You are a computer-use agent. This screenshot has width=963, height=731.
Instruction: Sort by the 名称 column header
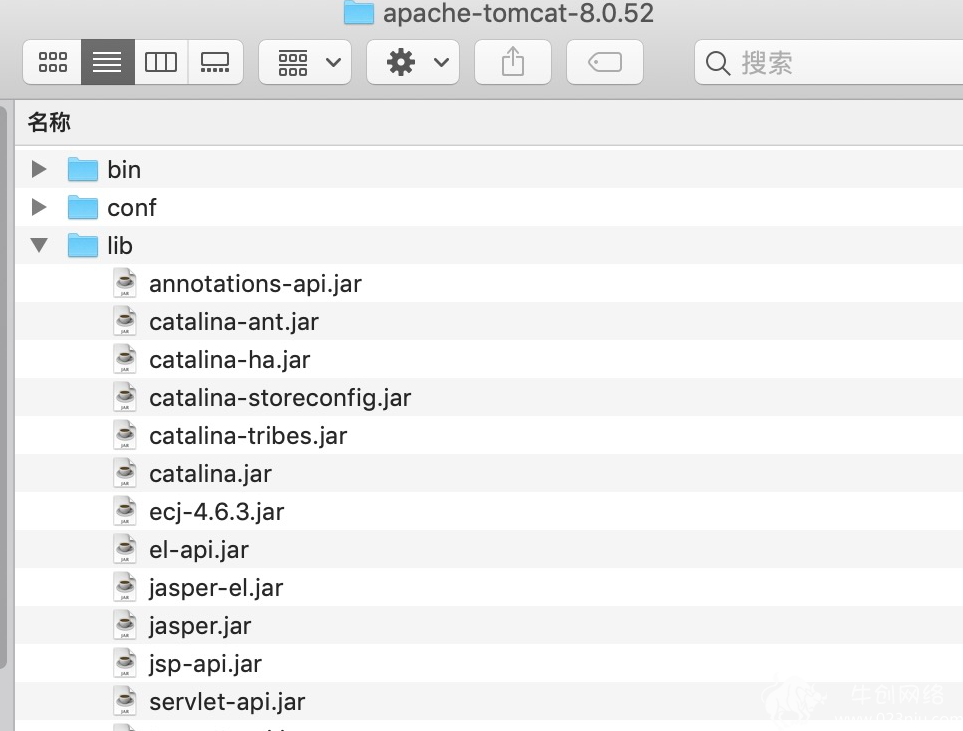tap(49, 122)
